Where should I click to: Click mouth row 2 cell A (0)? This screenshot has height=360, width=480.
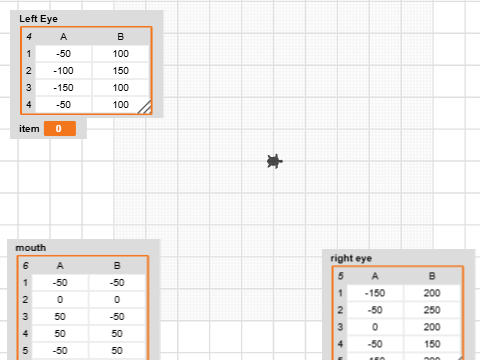[x=60, y=300]
